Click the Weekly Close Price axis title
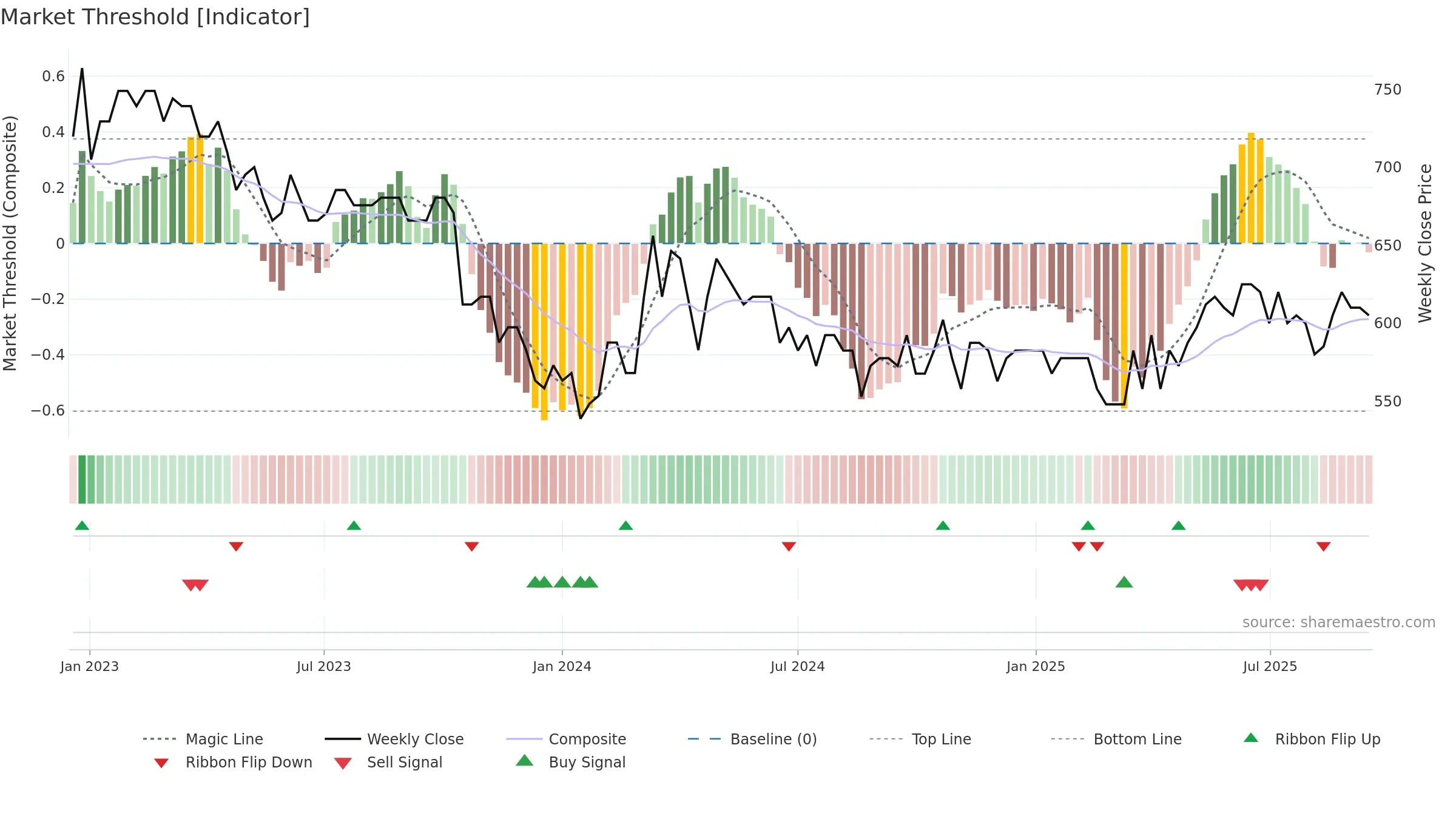The image size is (1456, 819). 1425,243
